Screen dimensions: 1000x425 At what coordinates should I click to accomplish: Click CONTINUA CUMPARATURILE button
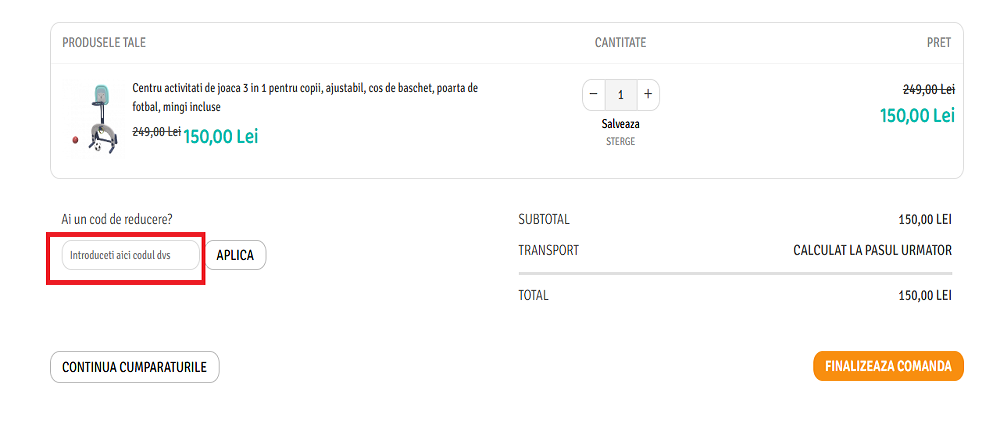134,367
